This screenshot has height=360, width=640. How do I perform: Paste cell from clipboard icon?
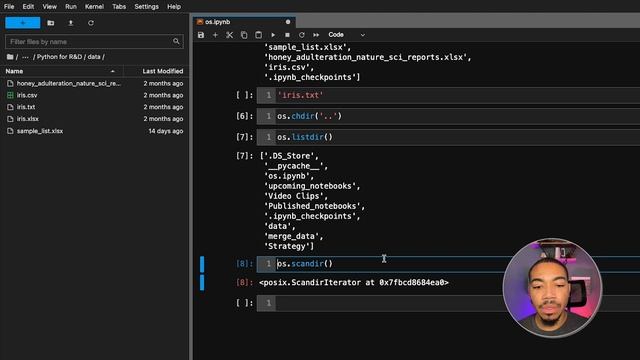click(x=258, y=35)
